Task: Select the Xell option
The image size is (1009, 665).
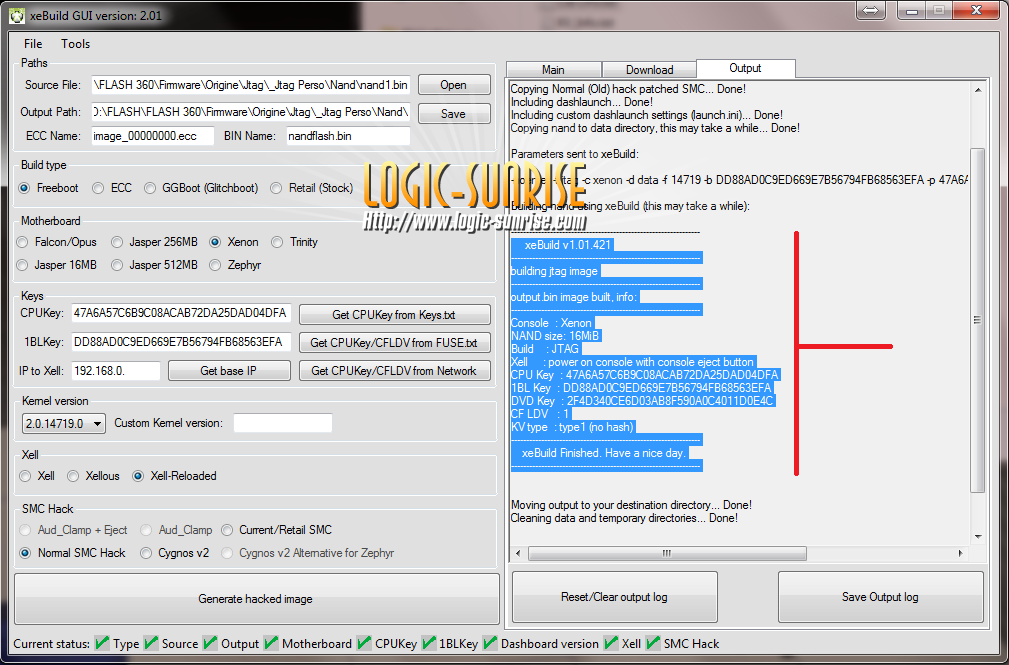Action: [x=37, y=476]
